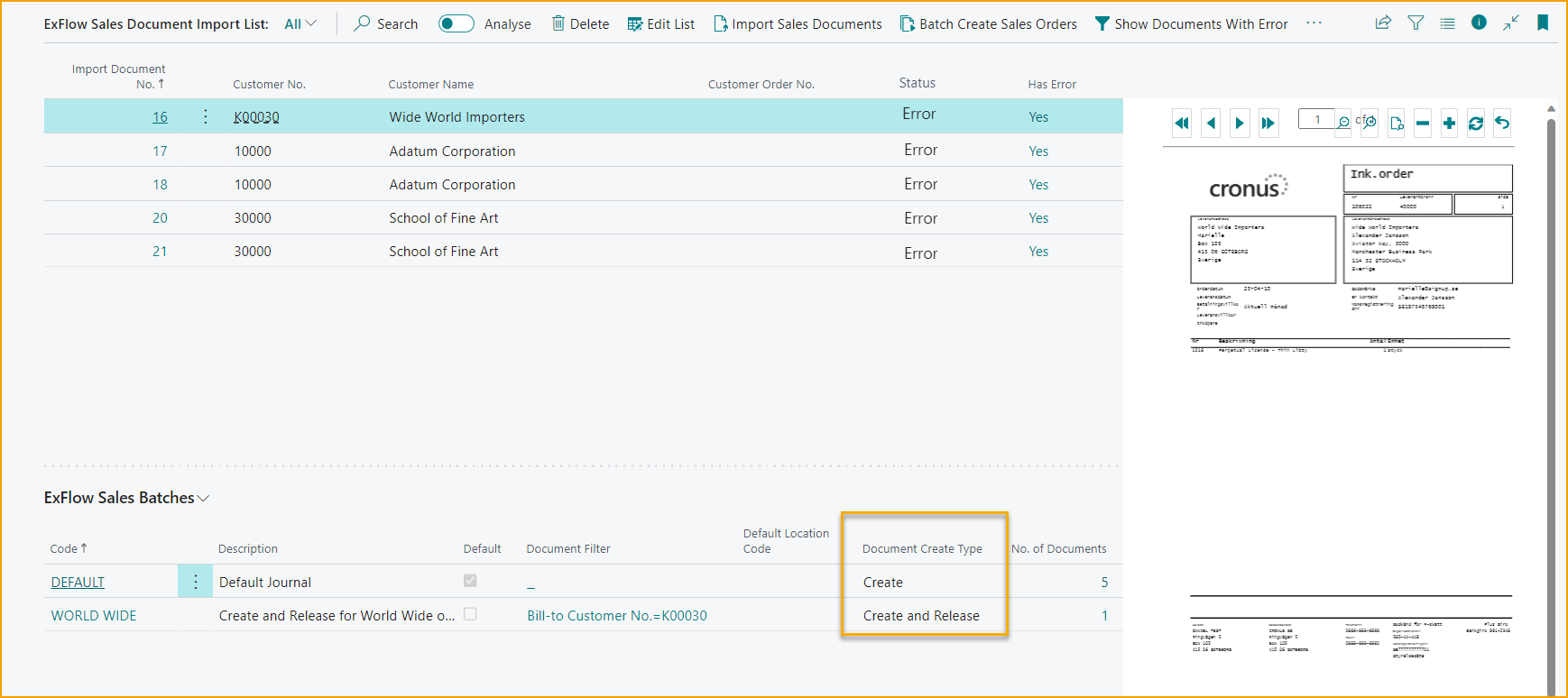This screenshot has height=698, width=1568.
Task: Click Import Sales Documents action
Action: coord(798,24)
